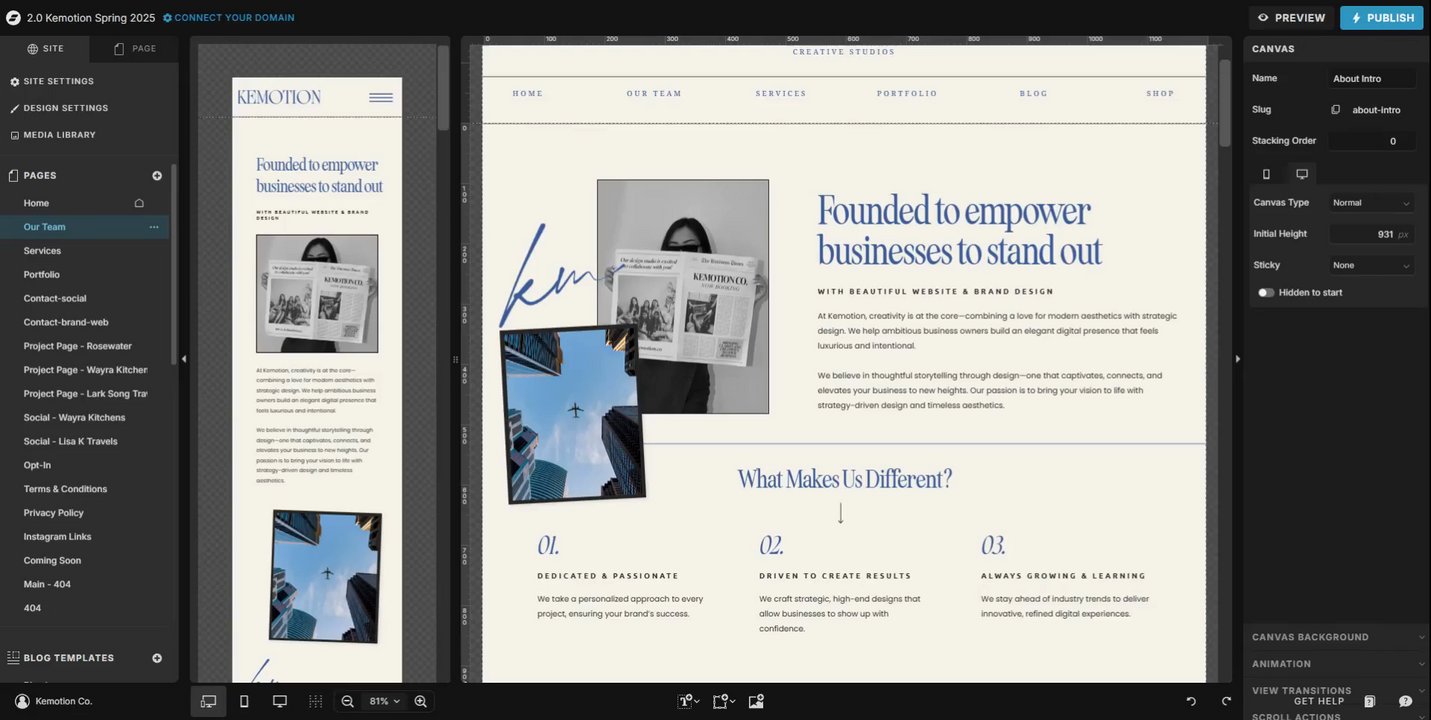Screen dimensions: 1431x720
Task: Edit the Stacking Order field
Action: (x=1372, y=141)
